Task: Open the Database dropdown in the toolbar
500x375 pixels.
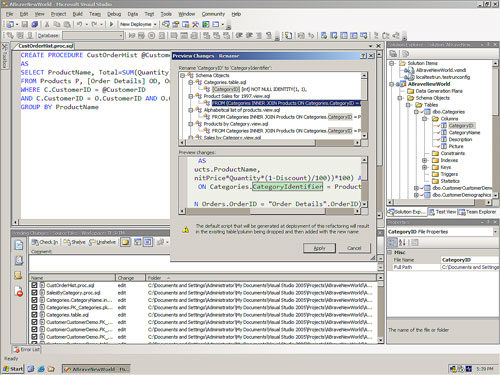Action: pyautogui.click(x=121, y=35)
